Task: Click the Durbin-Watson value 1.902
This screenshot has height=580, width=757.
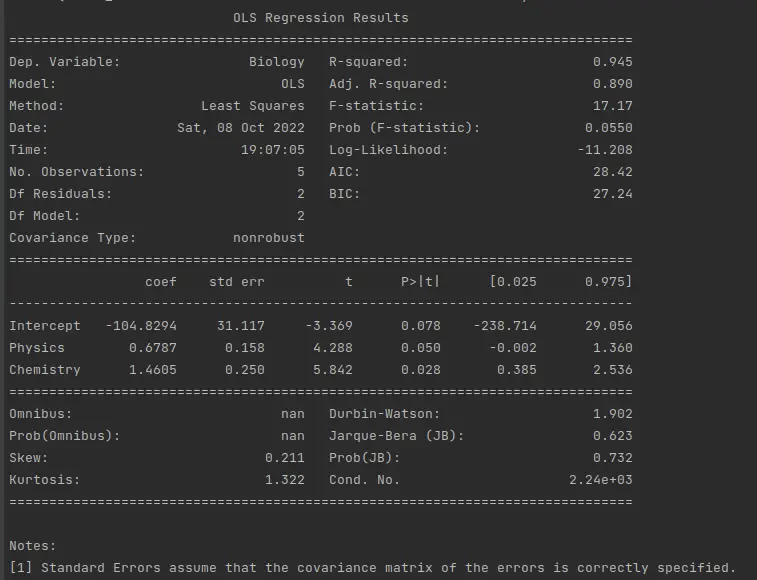Action: (613, 414)
